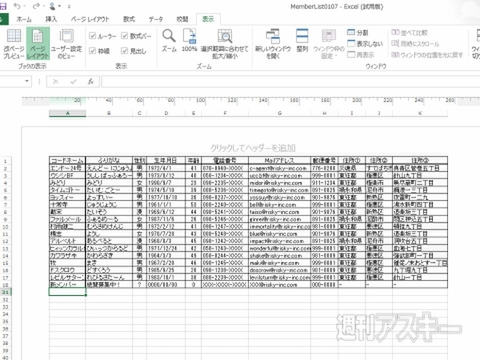Click the formula bar cancel X
480x360 pixels.
(x=56, y=82)
